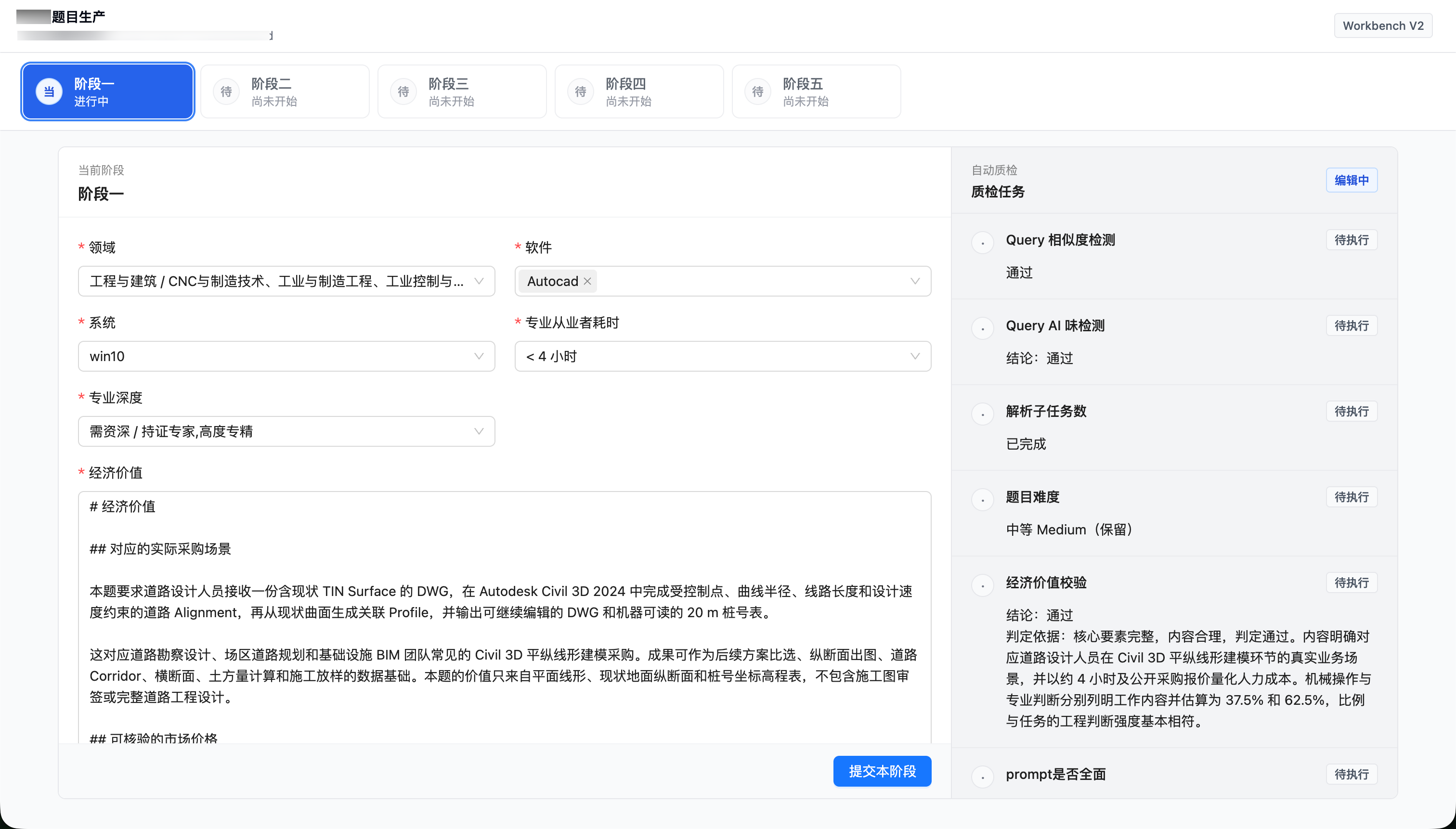1456x829 pixels.
Task: Click the 待执行 badge for prompt是否全面
Action: coord(1351,774)
